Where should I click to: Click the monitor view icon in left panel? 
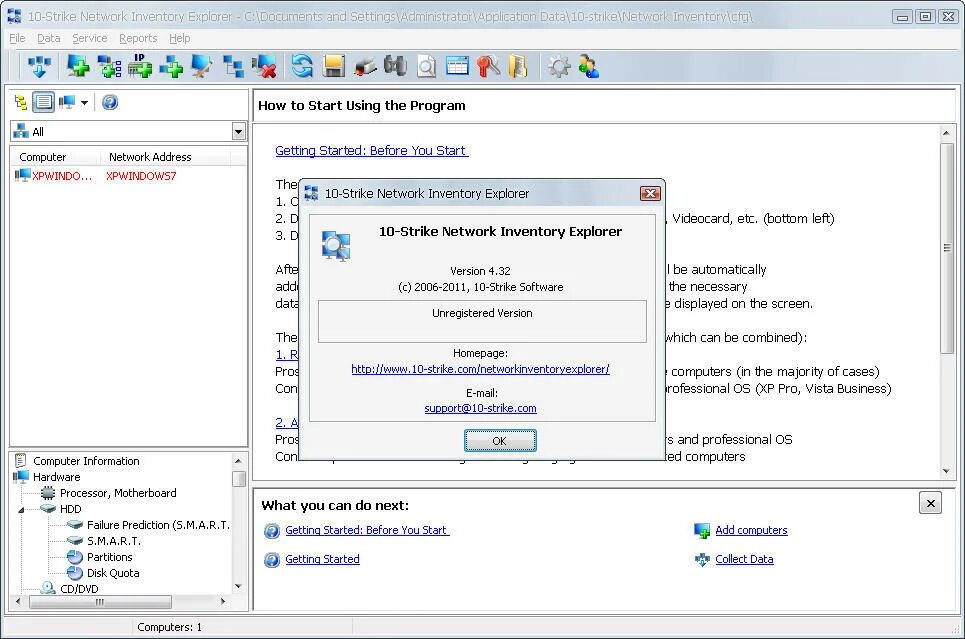66,102
